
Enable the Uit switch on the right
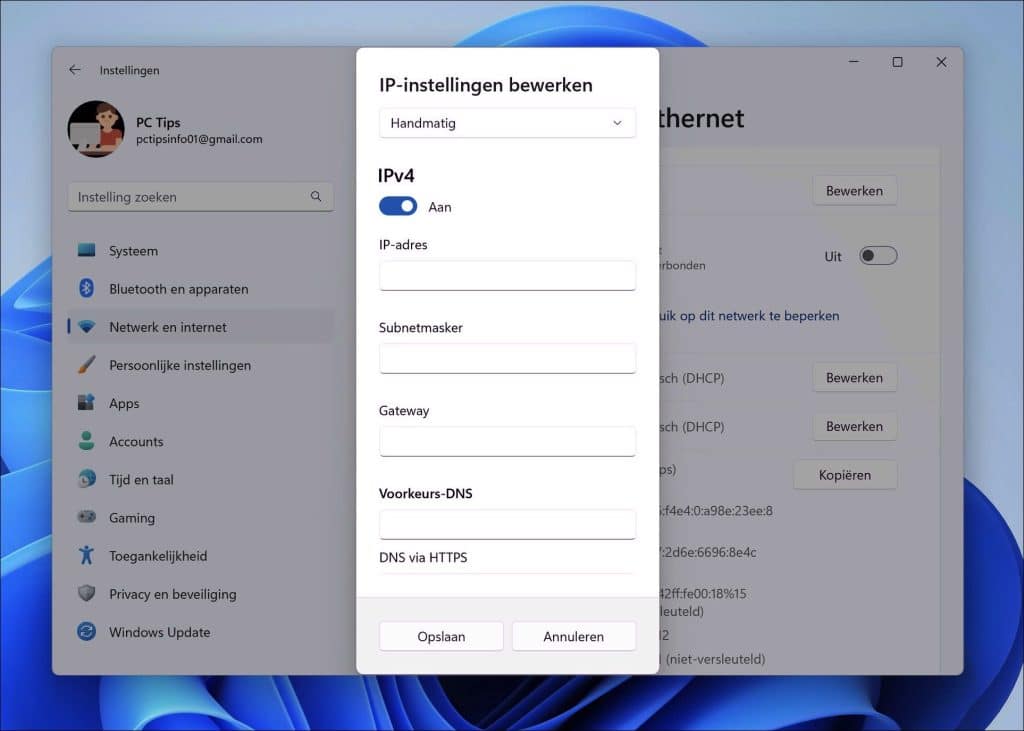(878, 256)
